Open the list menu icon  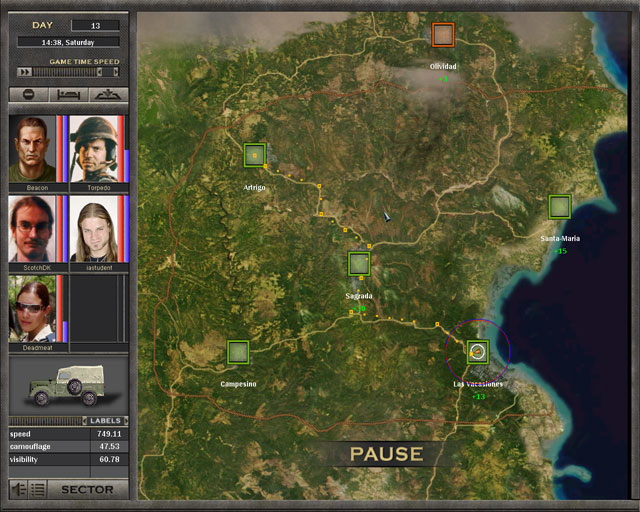click(x=38, y=489)
